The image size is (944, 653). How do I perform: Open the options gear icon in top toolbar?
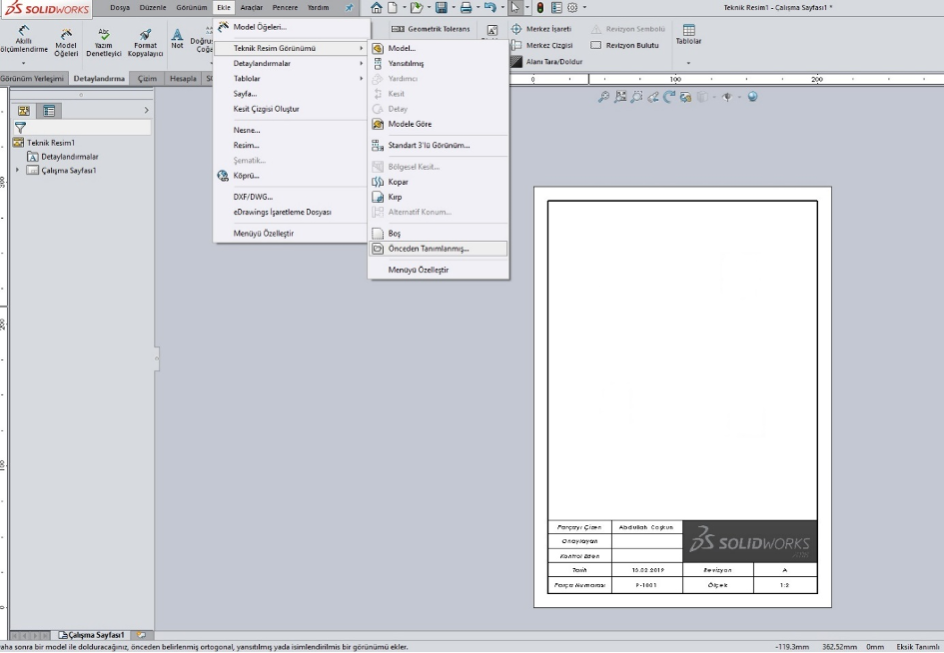click(x=570, y=8)
